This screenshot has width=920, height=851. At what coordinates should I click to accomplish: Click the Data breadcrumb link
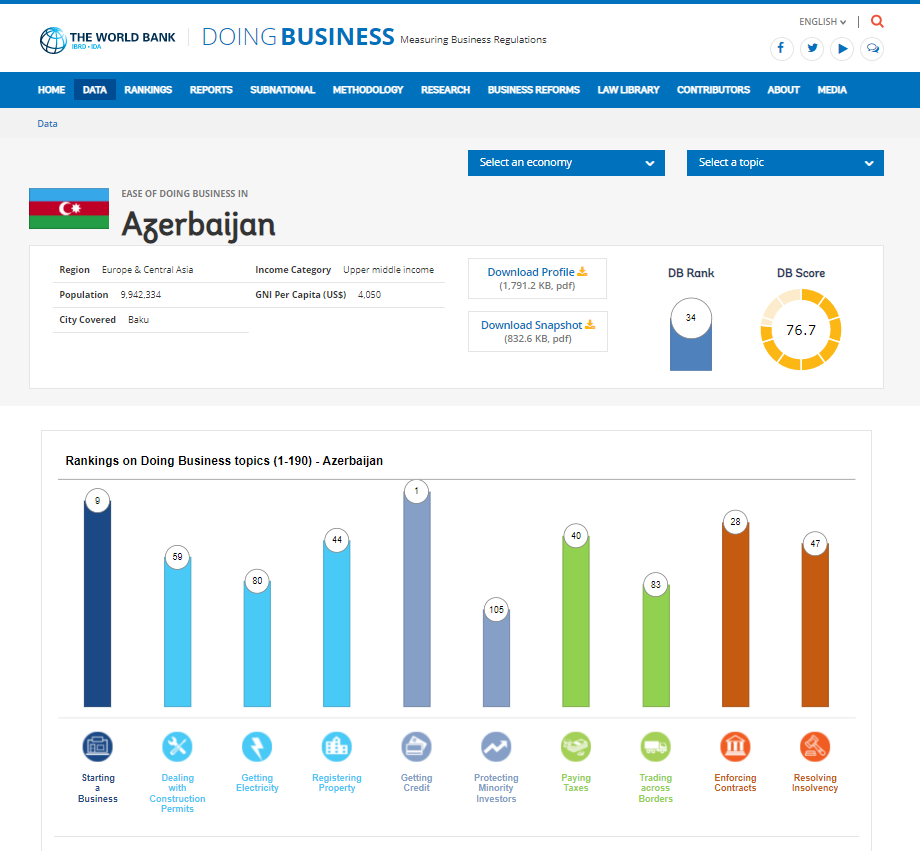pyautogui.click(x=48, y=124)
